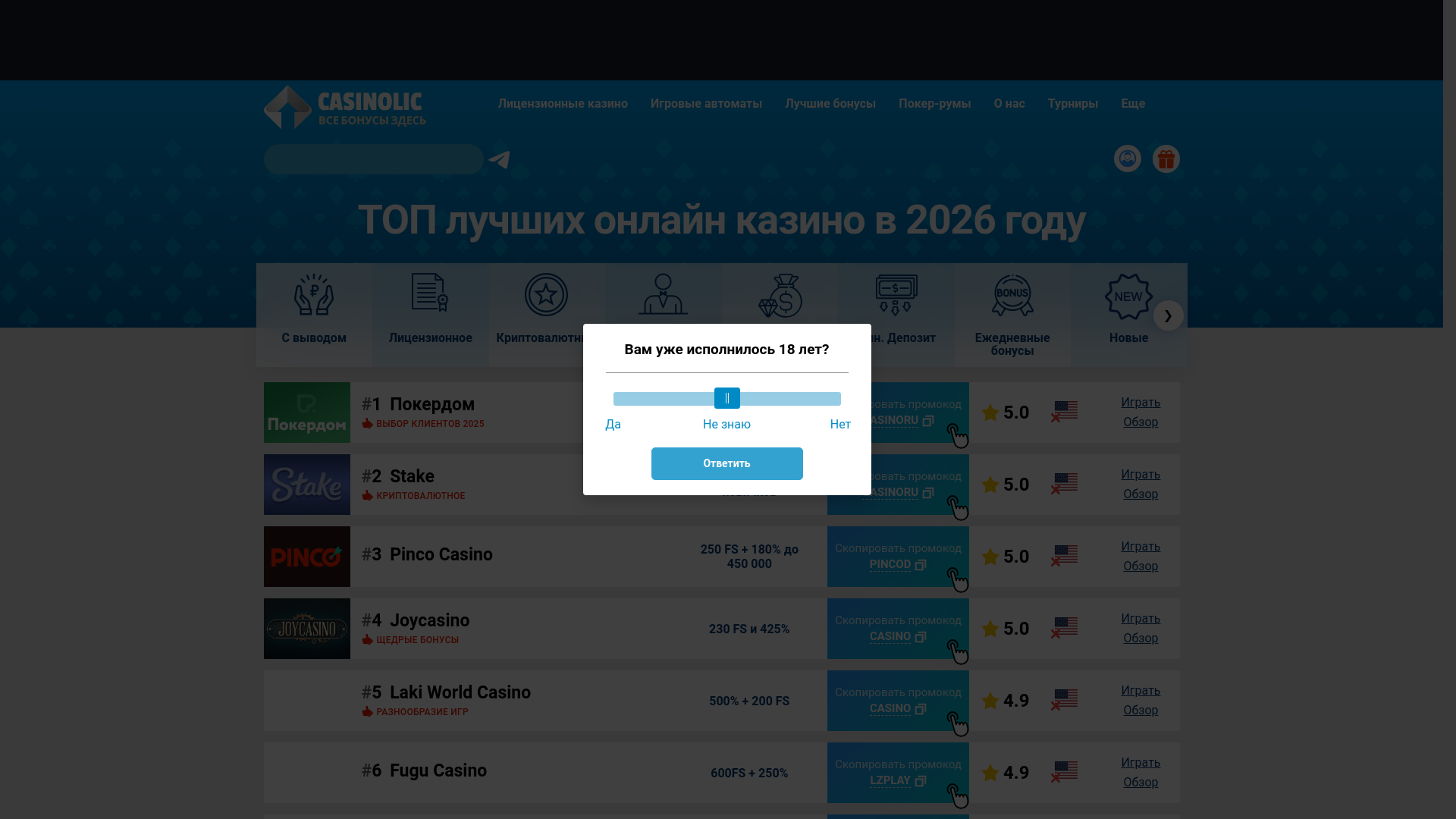Select the dealer person category icon
The width and height of the screenshot is (1456, 819).
click(663, 294)
